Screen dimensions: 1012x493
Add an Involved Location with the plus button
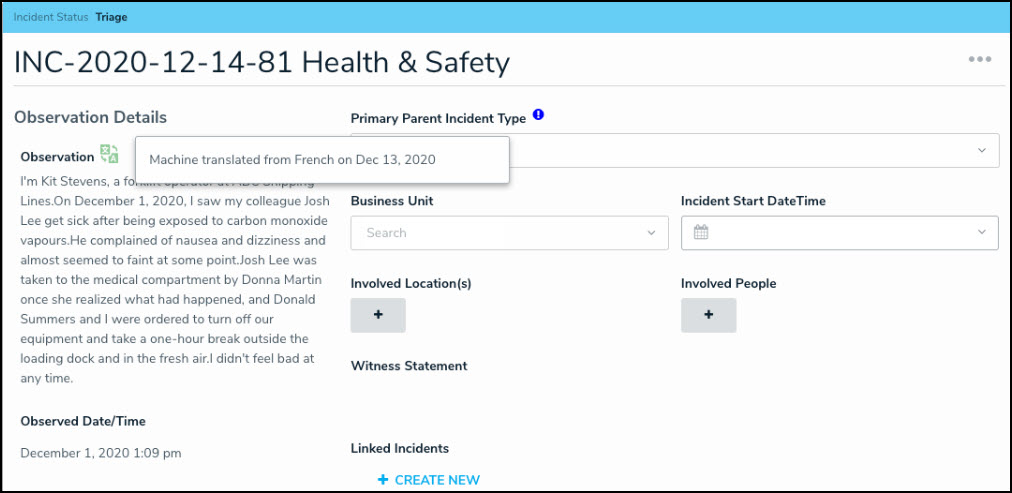pos(378,315)
